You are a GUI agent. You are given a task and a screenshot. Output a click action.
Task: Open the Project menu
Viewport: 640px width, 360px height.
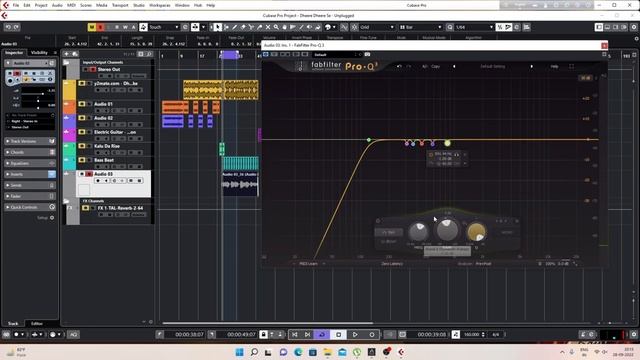point(41,5)
